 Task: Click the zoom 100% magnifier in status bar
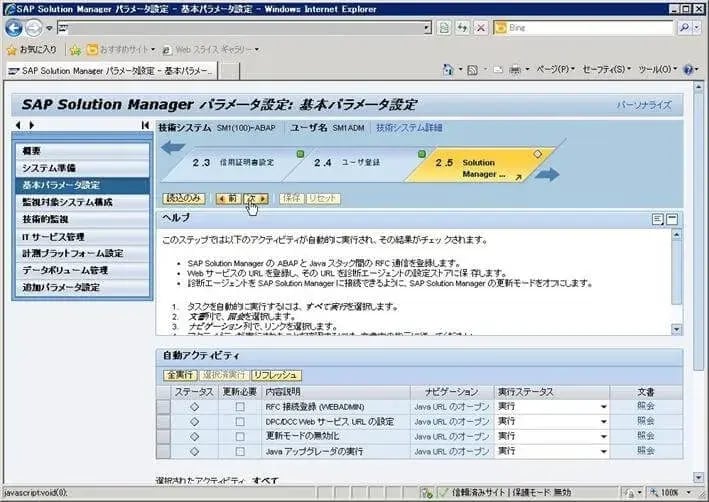pos(654,492)
